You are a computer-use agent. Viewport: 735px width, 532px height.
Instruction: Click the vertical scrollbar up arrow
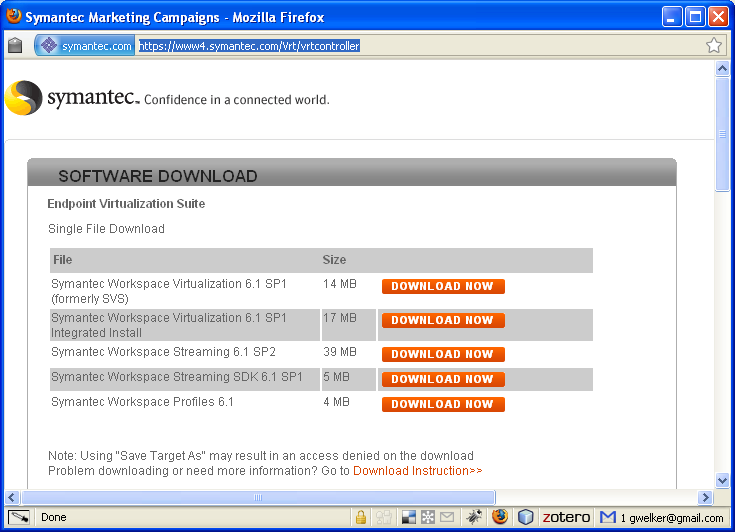click(x=722, y=69)
